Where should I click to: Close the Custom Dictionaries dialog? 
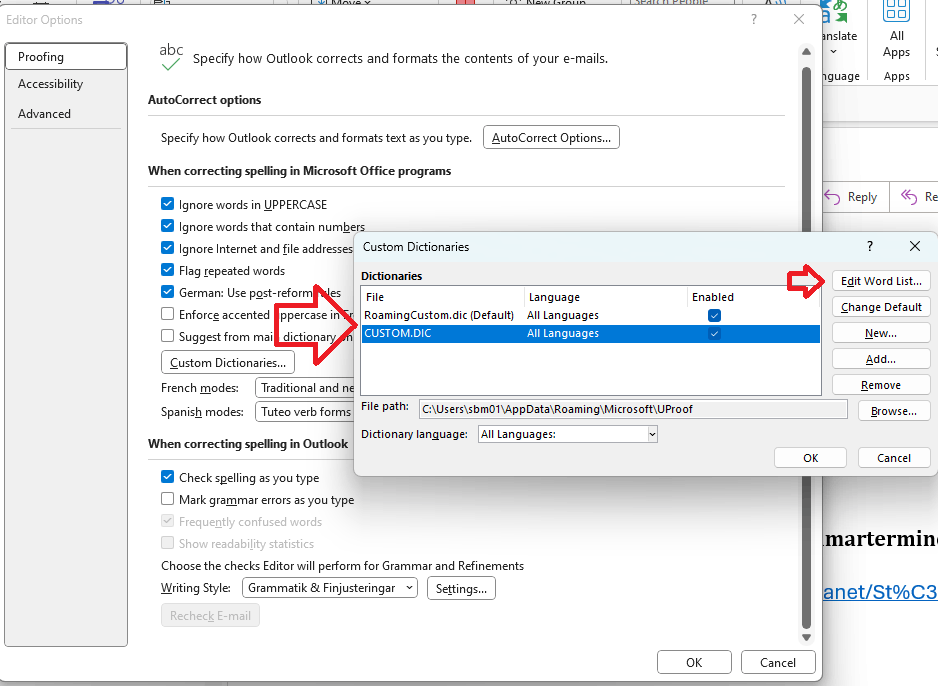click(915, 246)
